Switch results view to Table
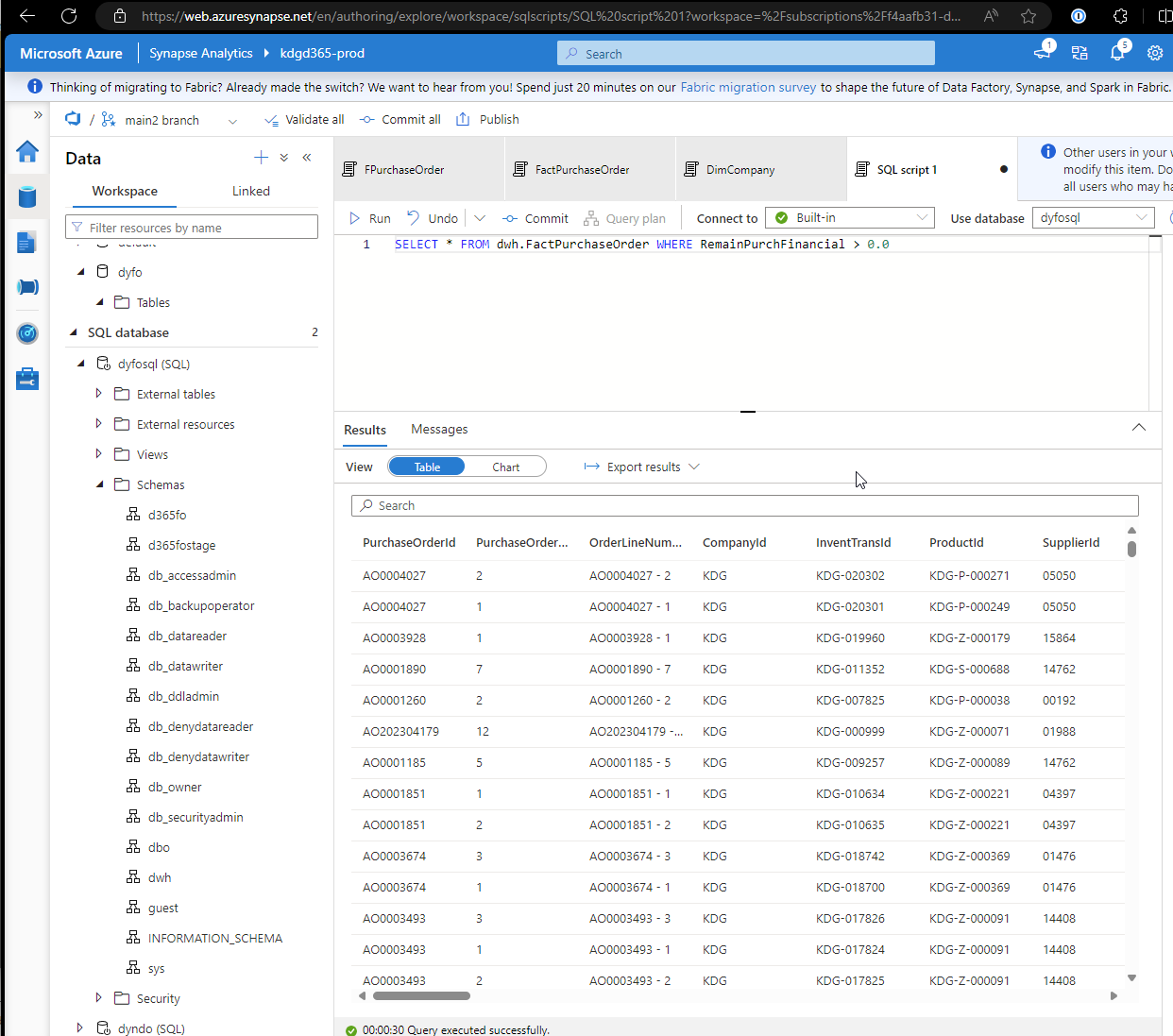Image resolution: width=1173 pixels, height=1036 pixels. click(x=427, y=467)
